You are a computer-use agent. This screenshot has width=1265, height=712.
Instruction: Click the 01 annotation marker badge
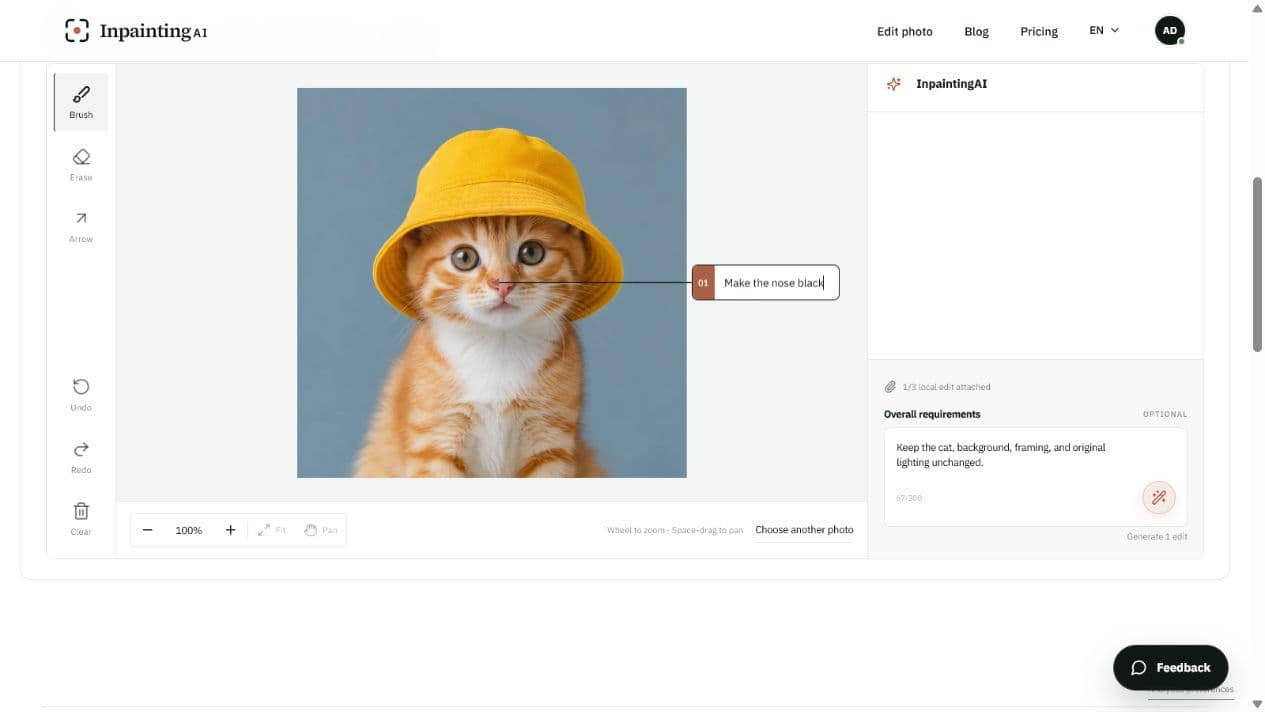[x=703, y=283]
